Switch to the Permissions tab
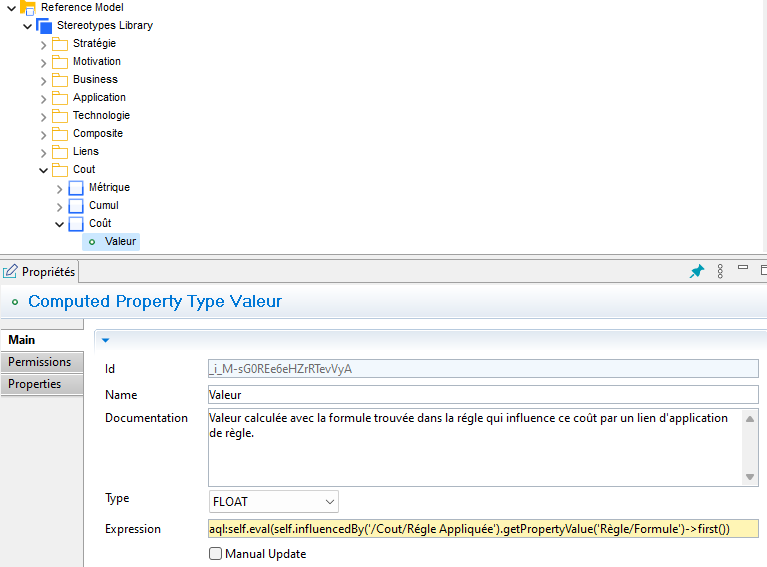 [40, 362]
